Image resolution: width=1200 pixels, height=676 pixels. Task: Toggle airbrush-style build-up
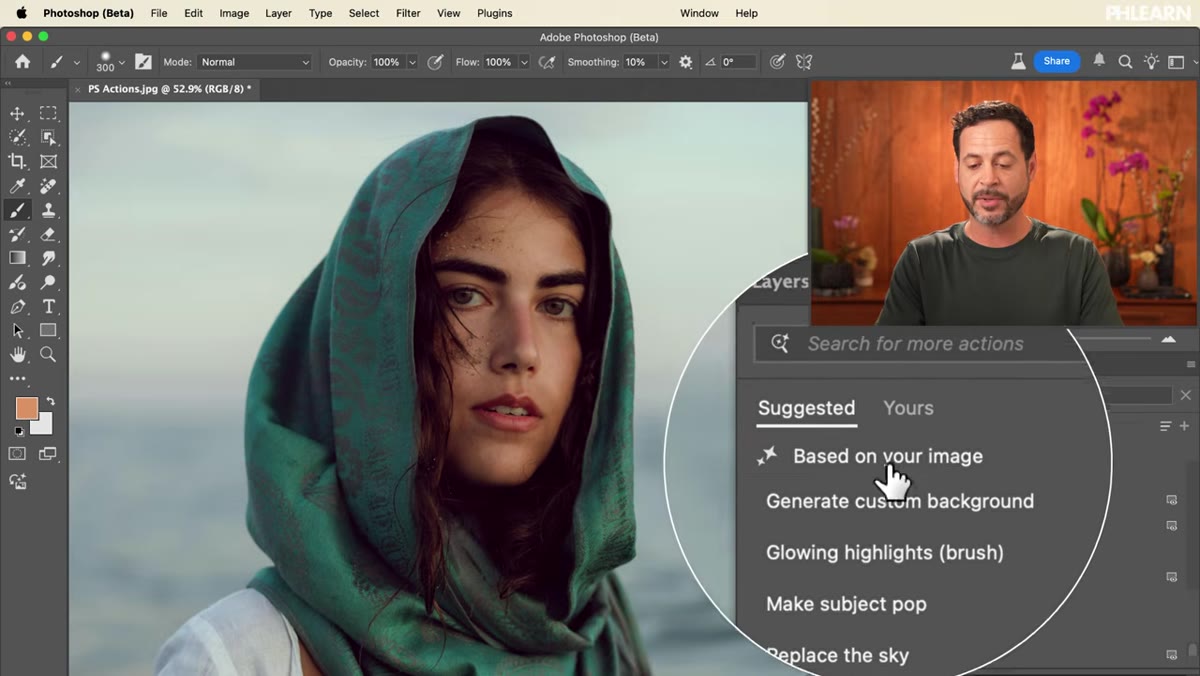click(547, 62)
